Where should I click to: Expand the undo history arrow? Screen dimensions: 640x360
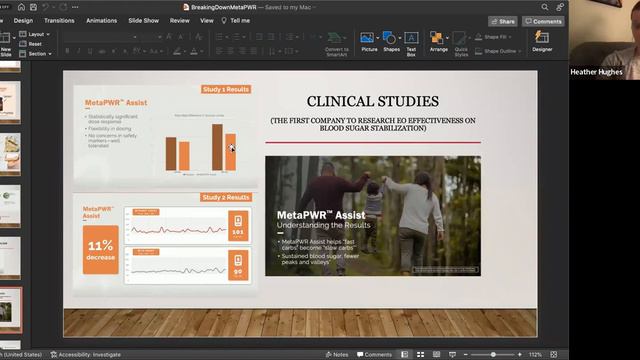pos(53,7)
